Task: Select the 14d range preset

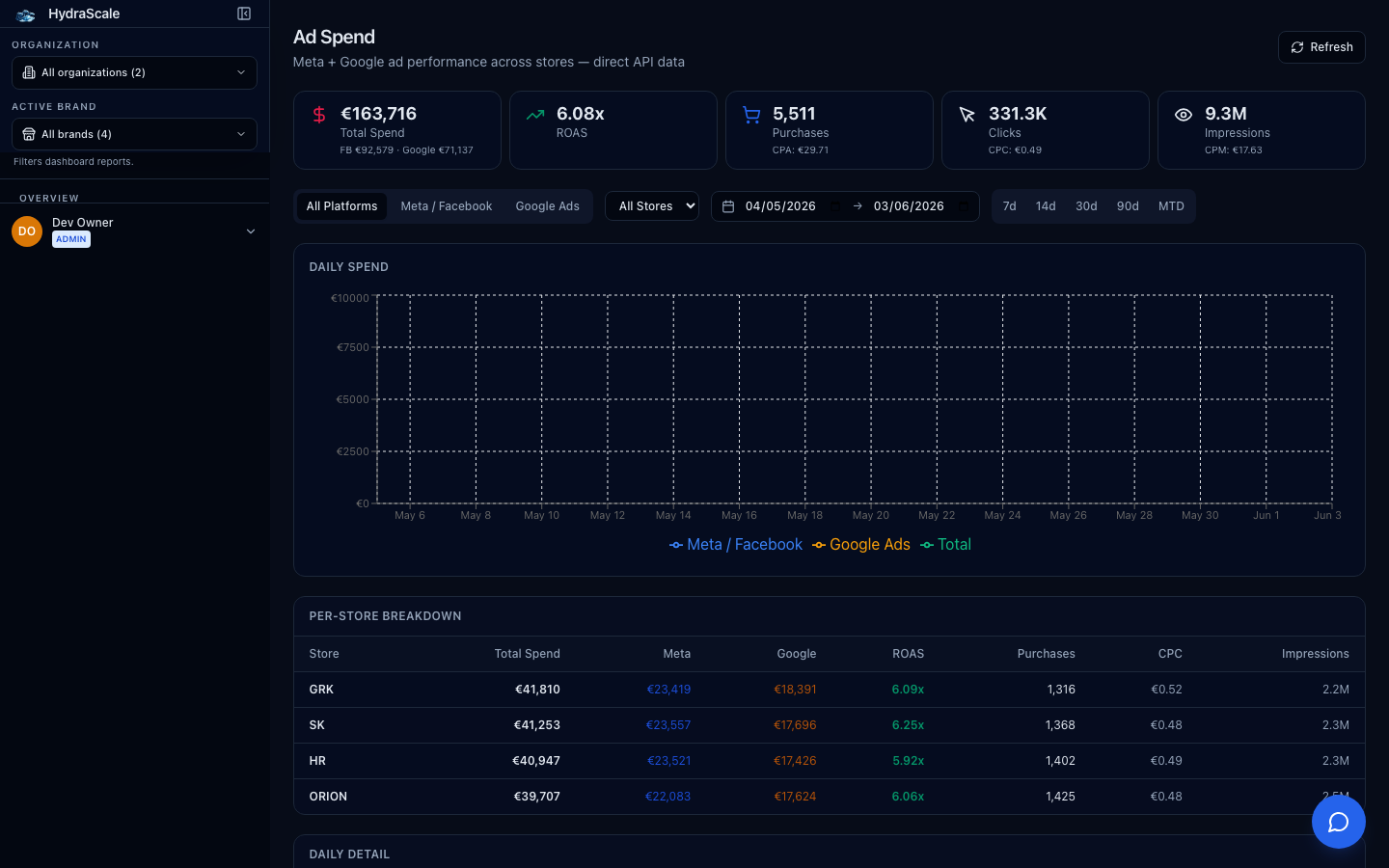Action: coord(1046,206)
